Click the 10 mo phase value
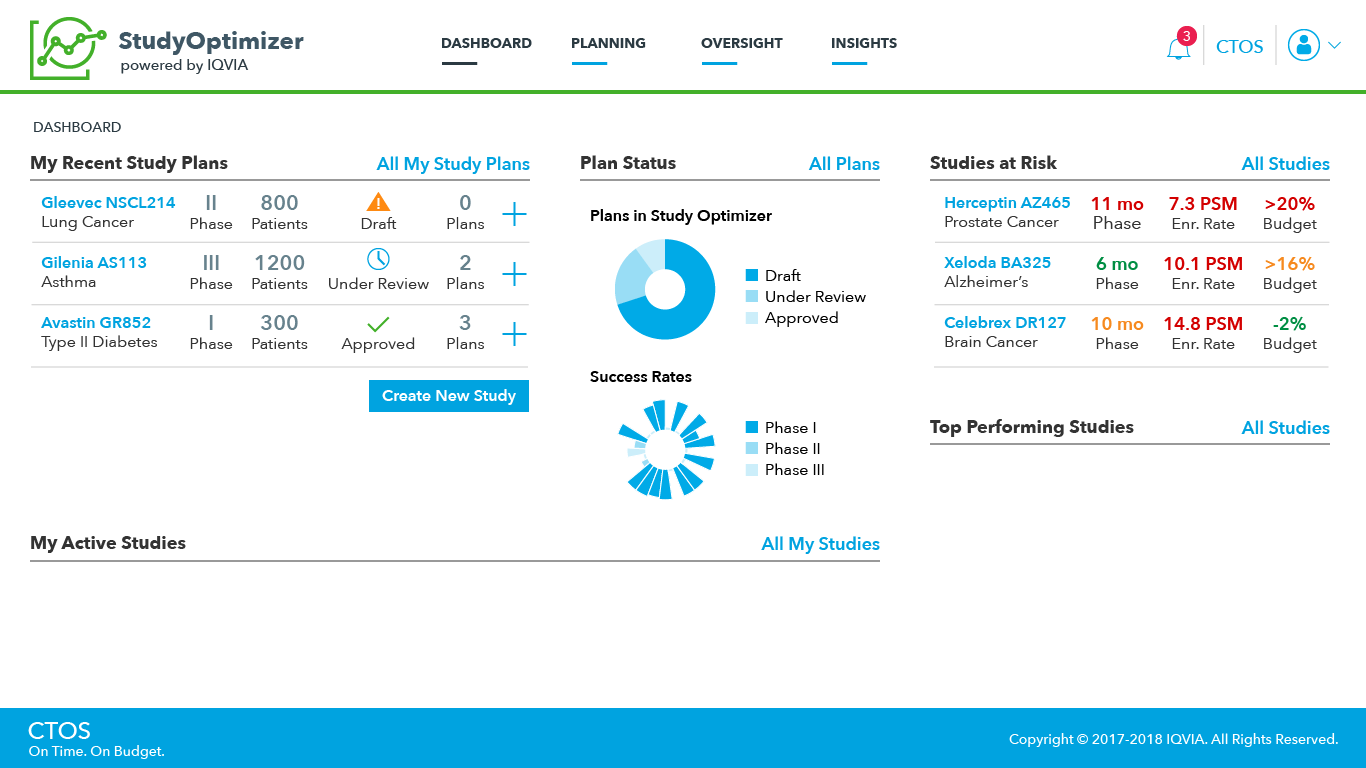 (x=1117, y=324)
